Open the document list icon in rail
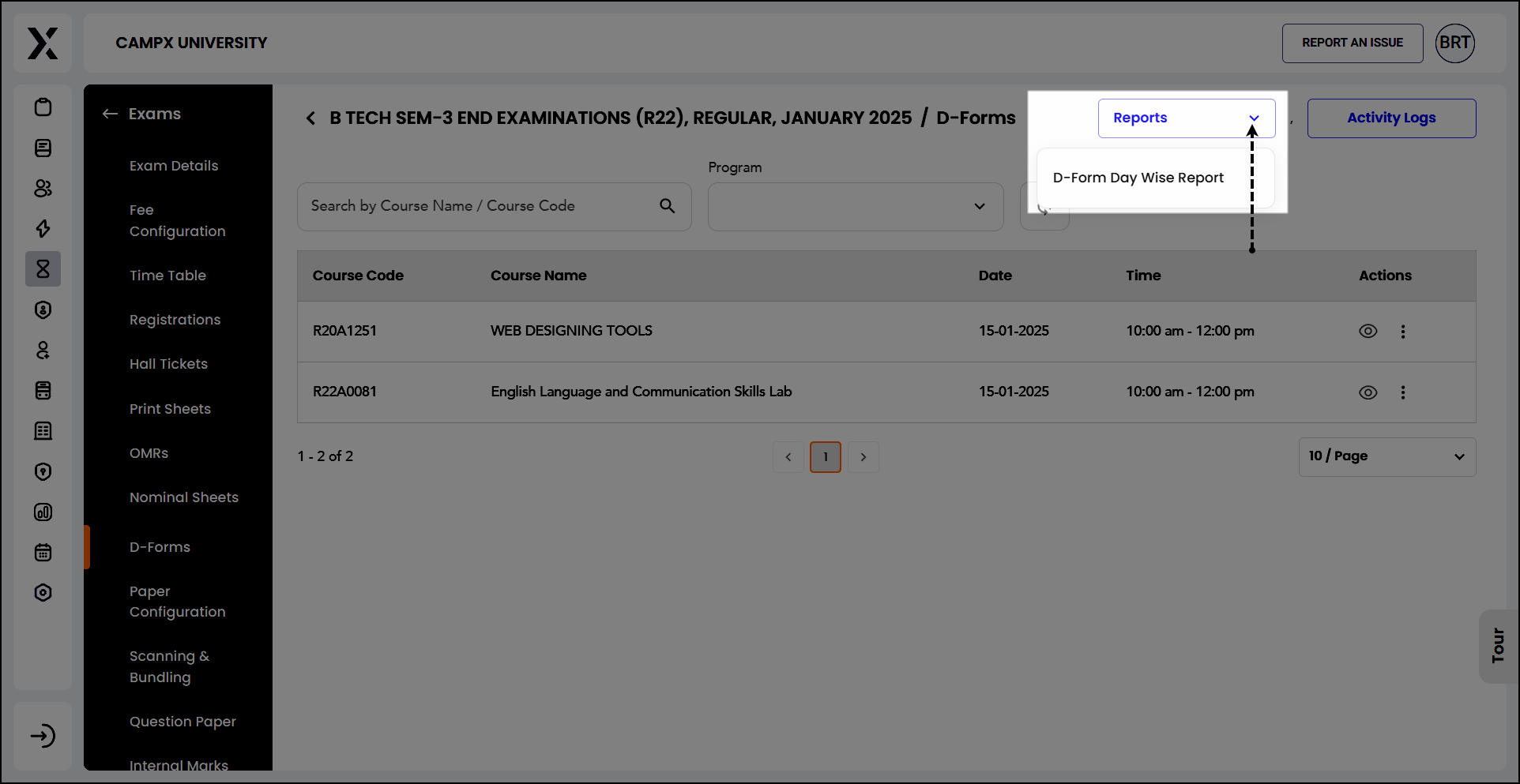Image resolution: width=1520 pixels, height=784 pixels. pos(43,148)
